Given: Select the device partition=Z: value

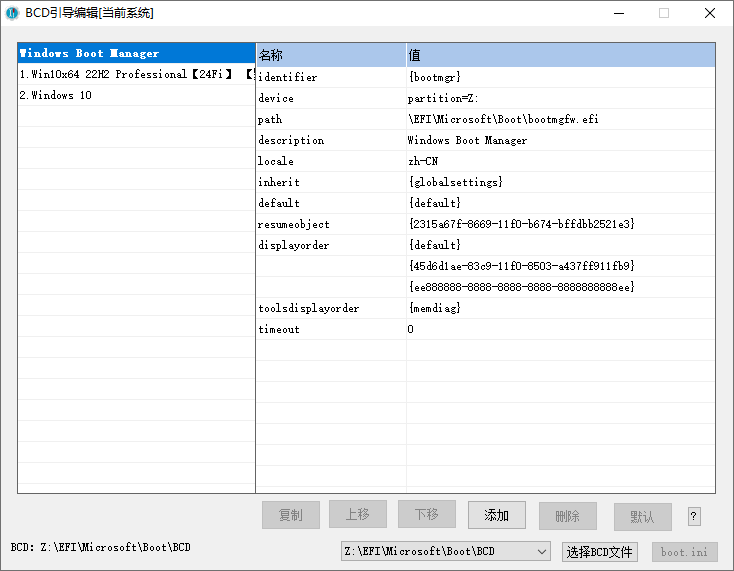Looking at the screenshot, I should (x=443, y=98).
